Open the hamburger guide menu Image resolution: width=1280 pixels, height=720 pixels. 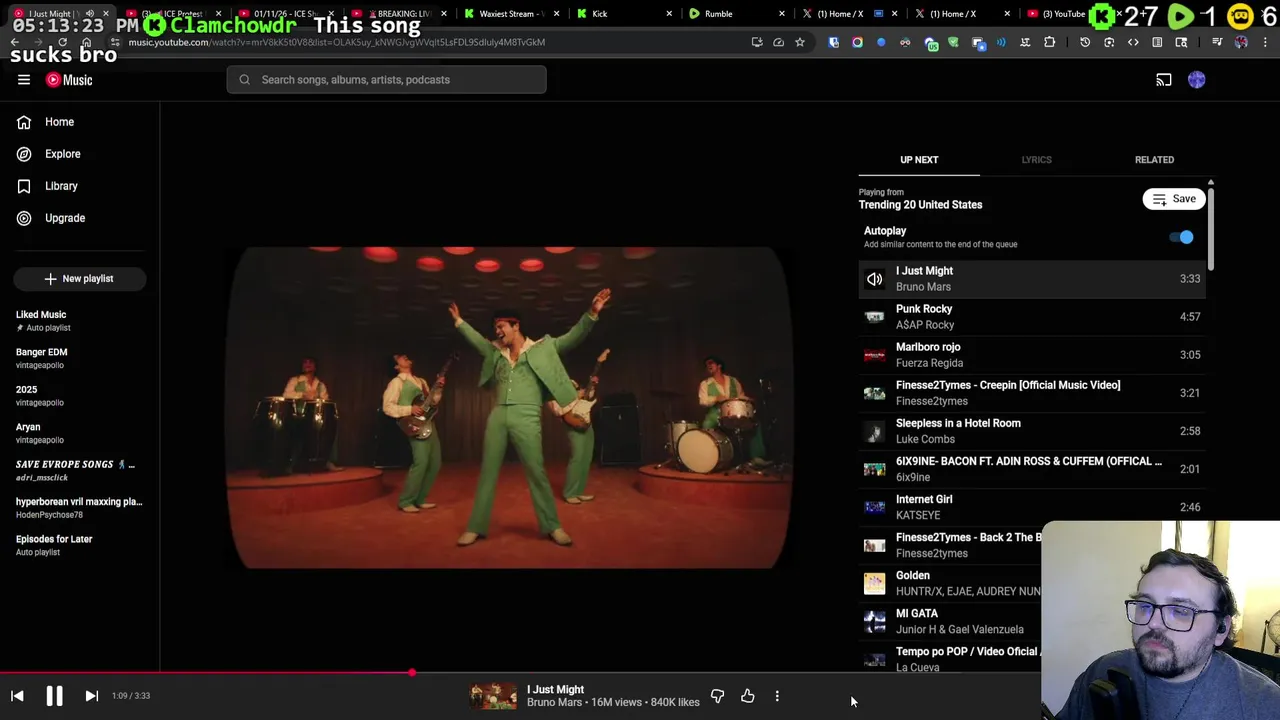click(x=24, y=80)
